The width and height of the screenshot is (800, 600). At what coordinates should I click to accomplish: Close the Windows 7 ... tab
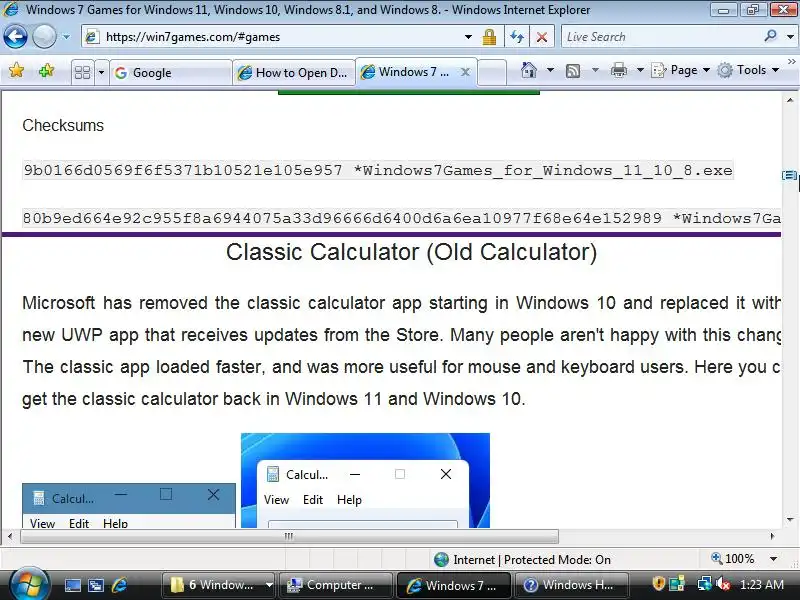(x=465, y=72)
